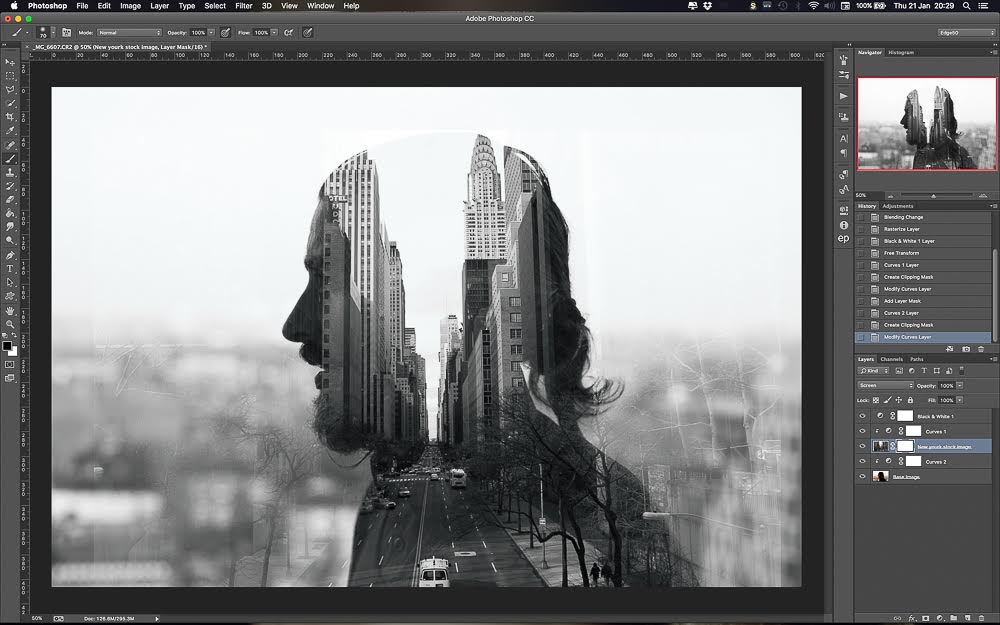Open the Screen blend mode dropdown

(885, 385)
